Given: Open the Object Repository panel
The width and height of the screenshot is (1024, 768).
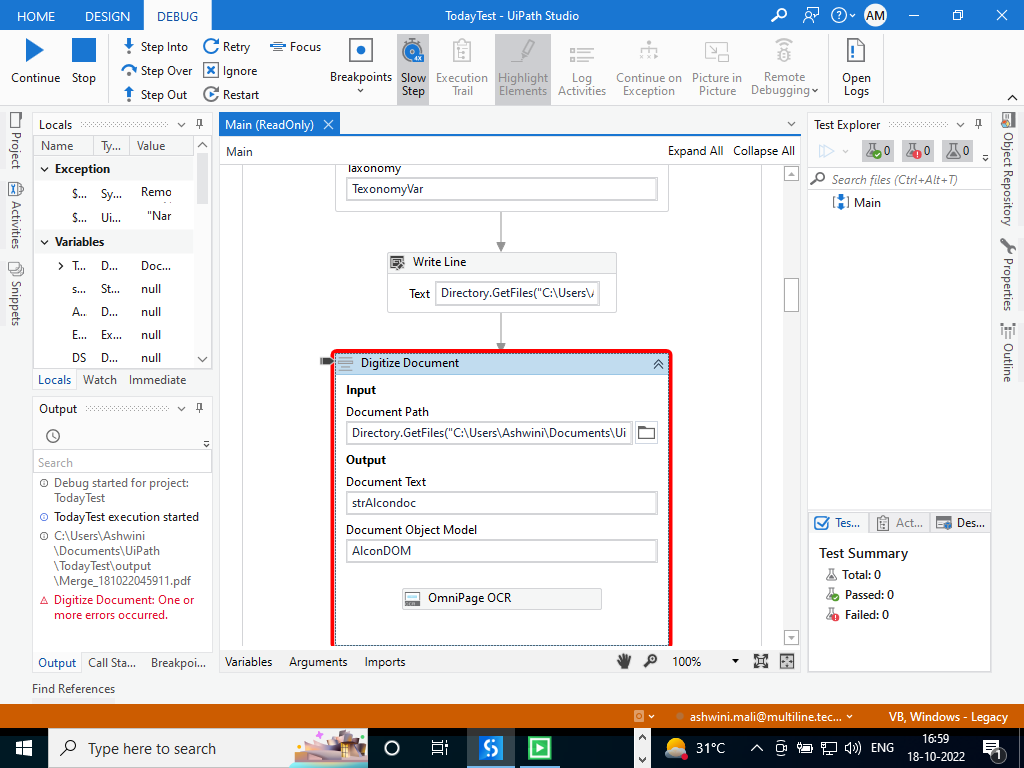Looking at the screenshot, I should (1008, 170).
